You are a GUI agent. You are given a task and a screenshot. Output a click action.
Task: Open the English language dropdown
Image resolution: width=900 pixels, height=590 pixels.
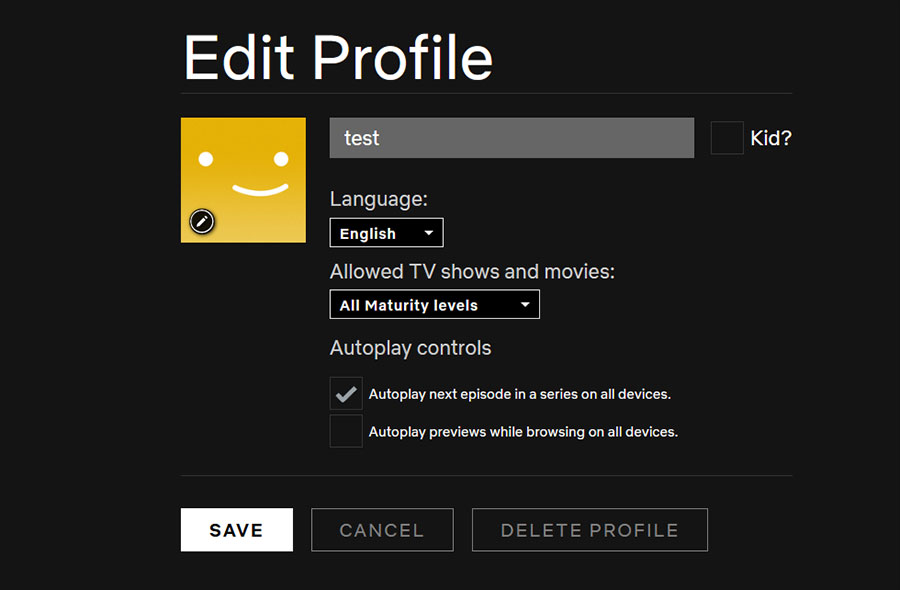coord(386,233)
